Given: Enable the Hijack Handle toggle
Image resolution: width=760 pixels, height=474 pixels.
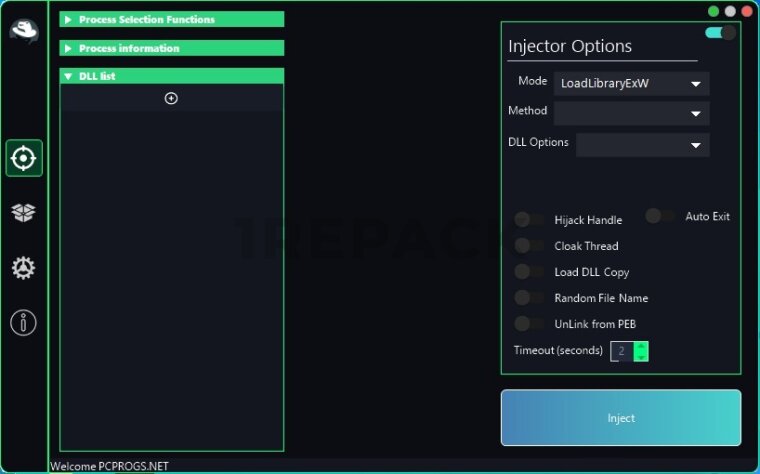Looking at the screenshot, I should click(x=529, y=220).
